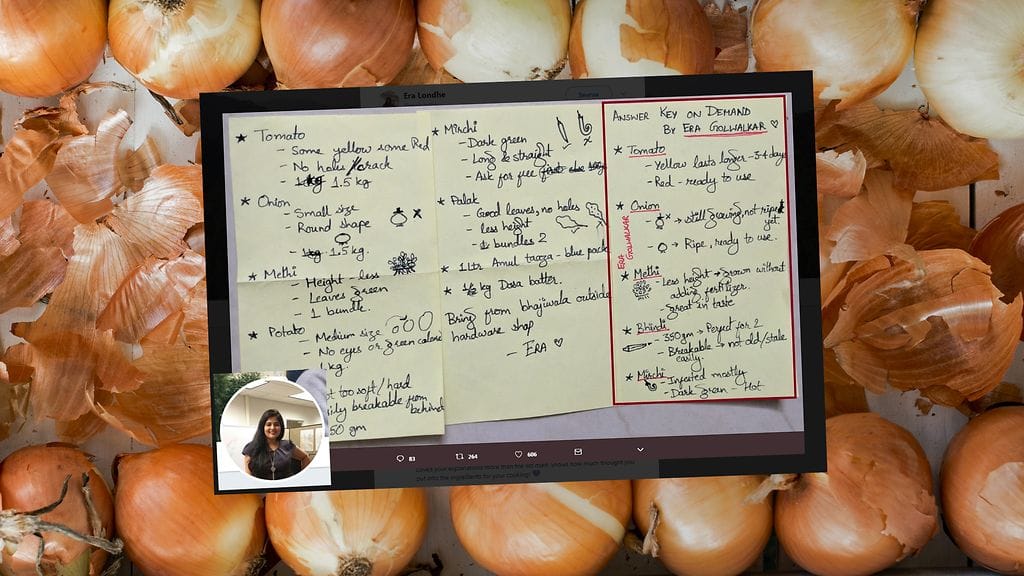1024x576 pixels.
Task: Click the 83 replies count
Action: tap(411, 458)
